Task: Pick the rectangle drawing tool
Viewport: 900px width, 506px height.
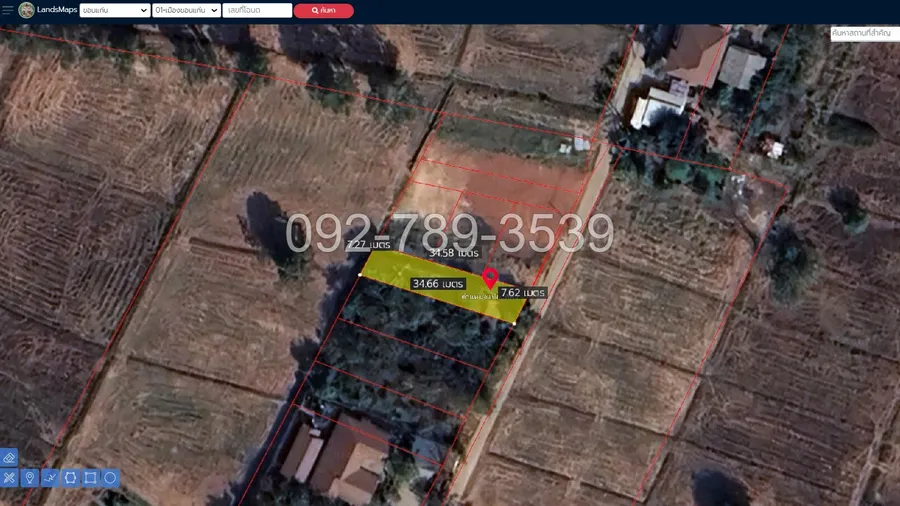Action: pos(90,478)
